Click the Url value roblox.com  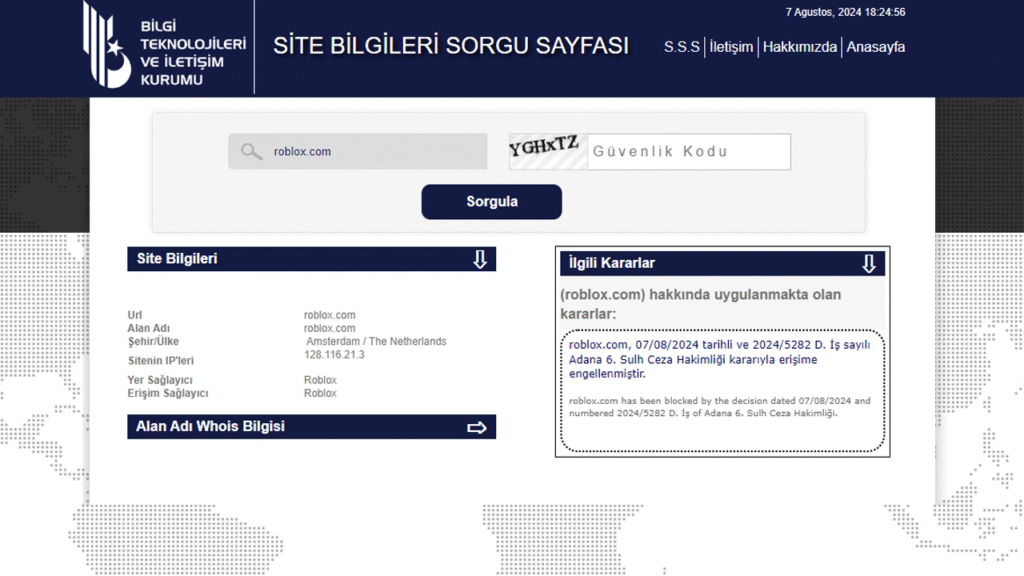point(329,315)
